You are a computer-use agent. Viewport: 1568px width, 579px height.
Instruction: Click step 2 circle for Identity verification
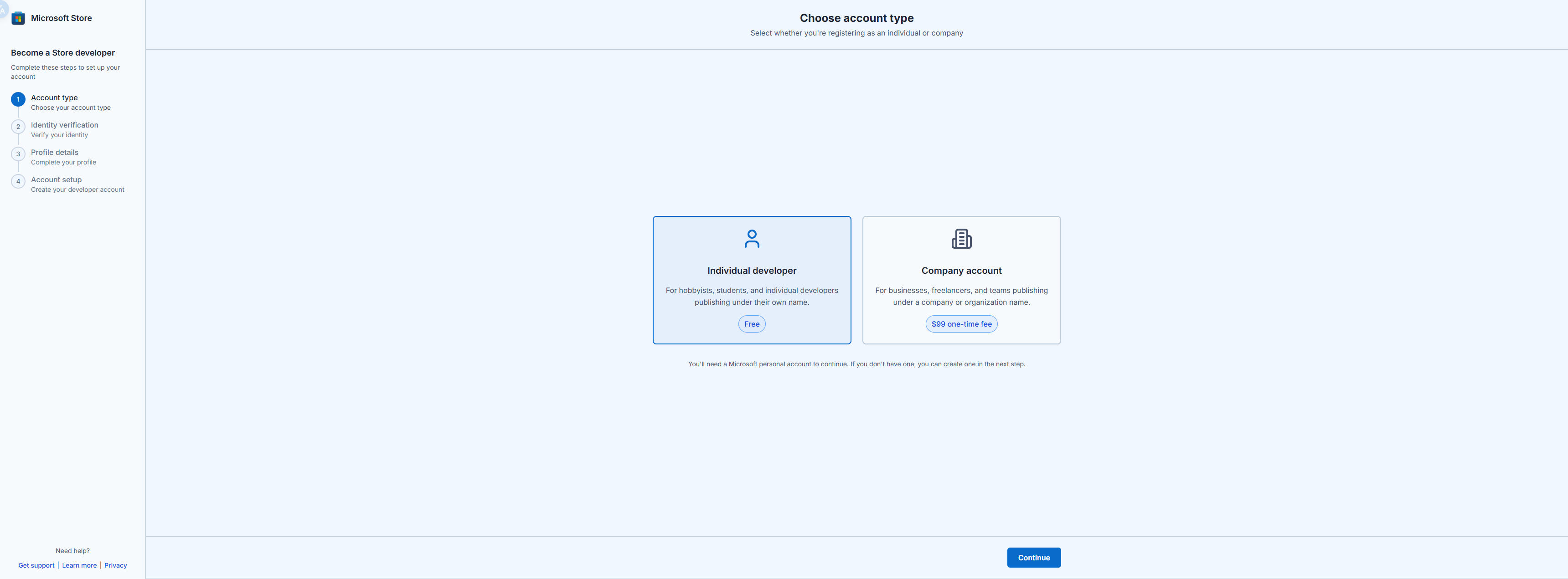coord(18,127)
